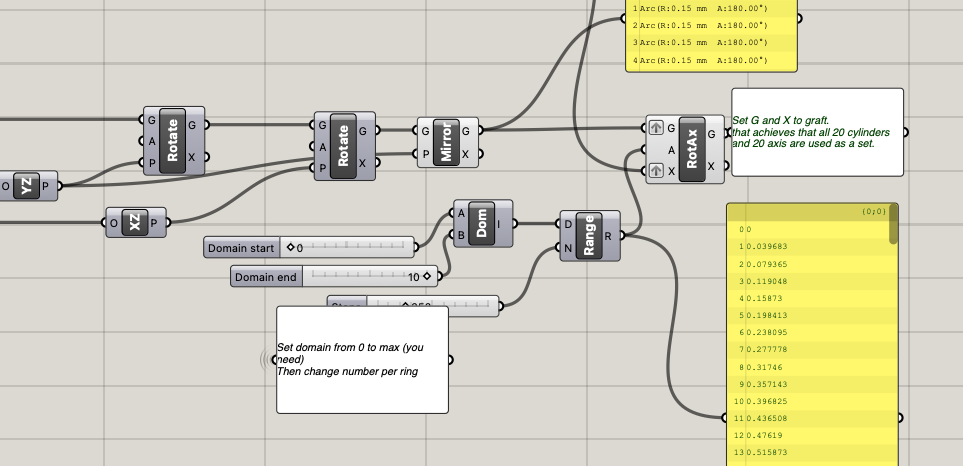Viewport: 963px width, 466px height.
Task: Select the 'Set domain from 0 to max' note panel
Action: [x=362, y=360]
